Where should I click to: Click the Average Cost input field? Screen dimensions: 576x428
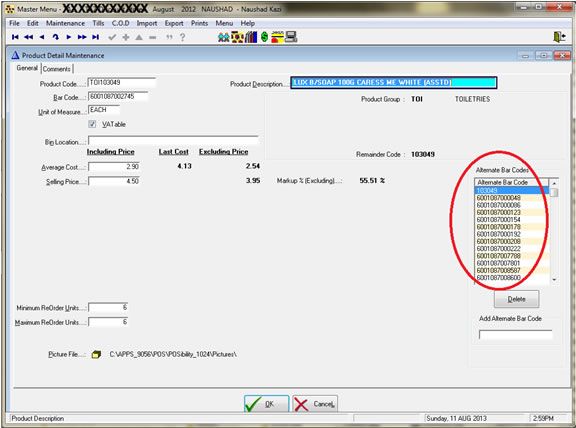(x=114, y=167)
